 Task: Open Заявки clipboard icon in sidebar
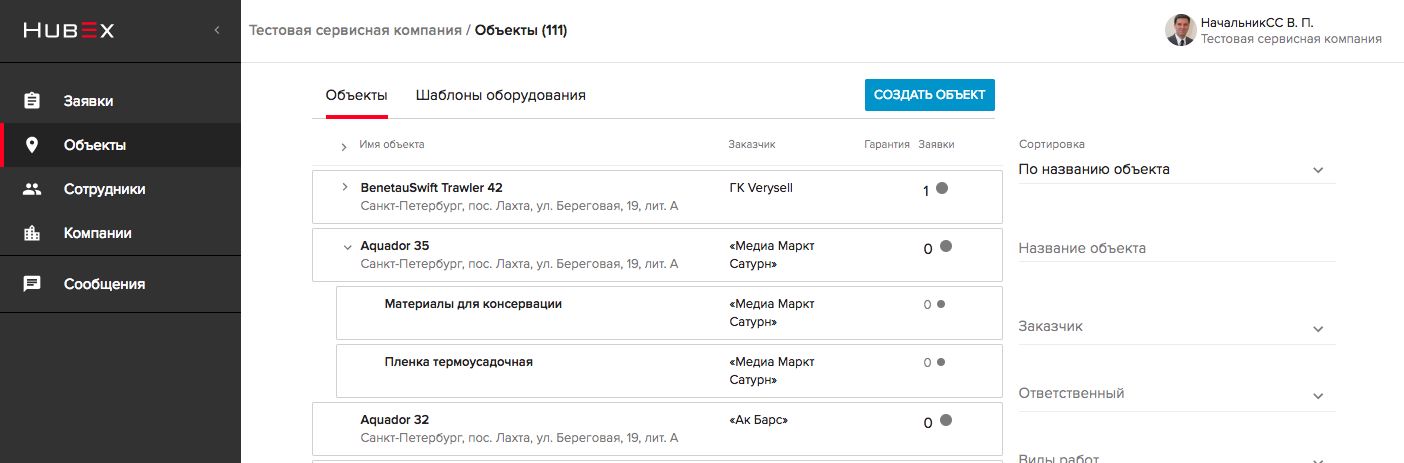[32, 101]
